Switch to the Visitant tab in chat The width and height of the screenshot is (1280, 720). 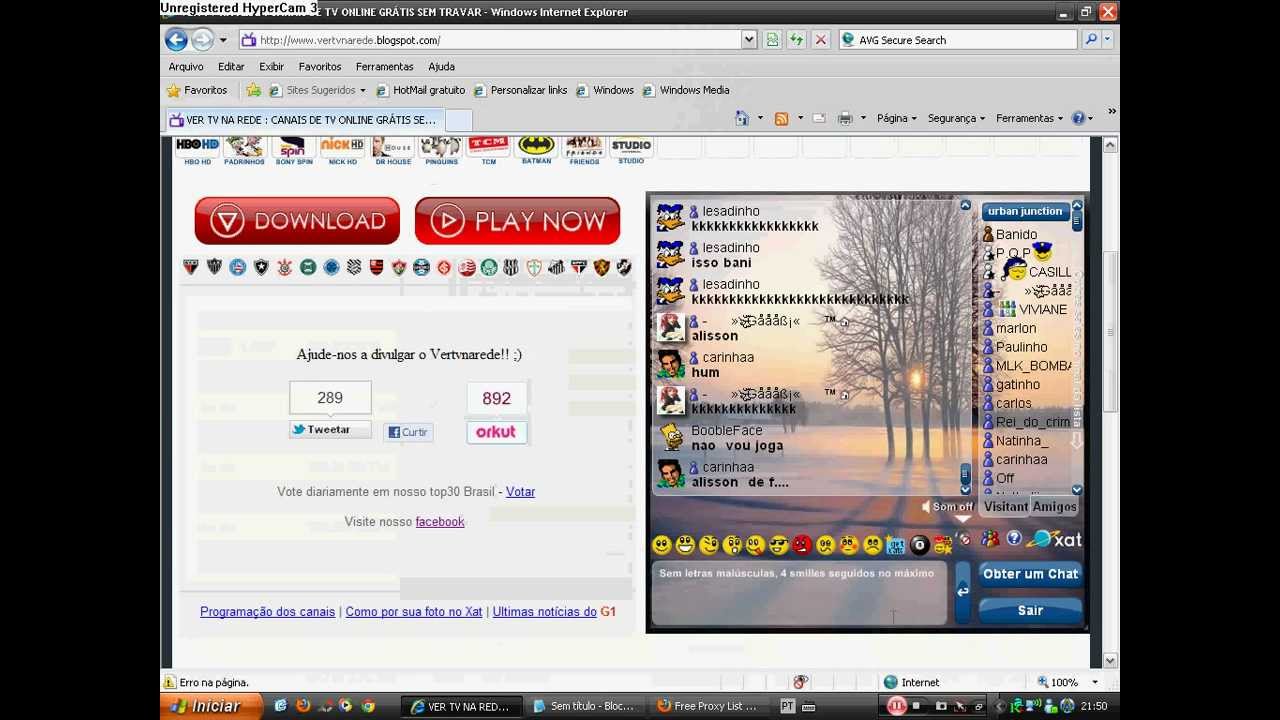pos(1005,507)
